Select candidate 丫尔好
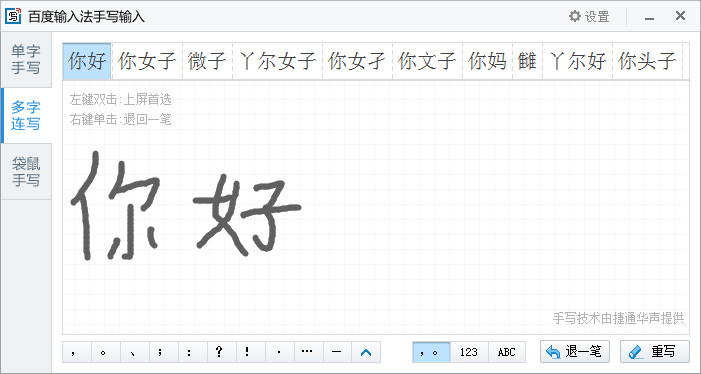This screenshot has width=701, height=374. (x=577, y=61)
